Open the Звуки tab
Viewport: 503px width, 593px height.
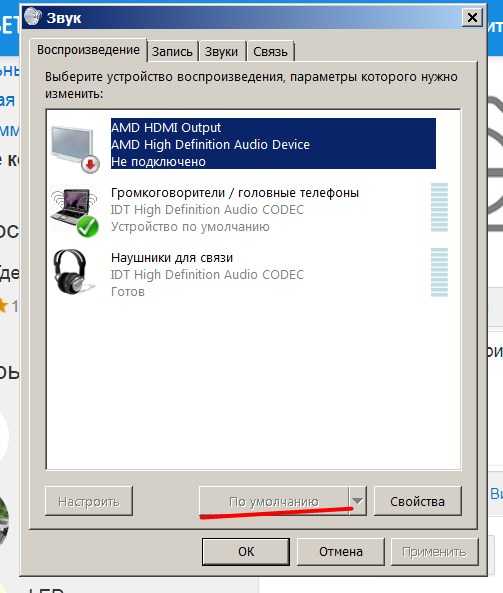coord(221,51)
